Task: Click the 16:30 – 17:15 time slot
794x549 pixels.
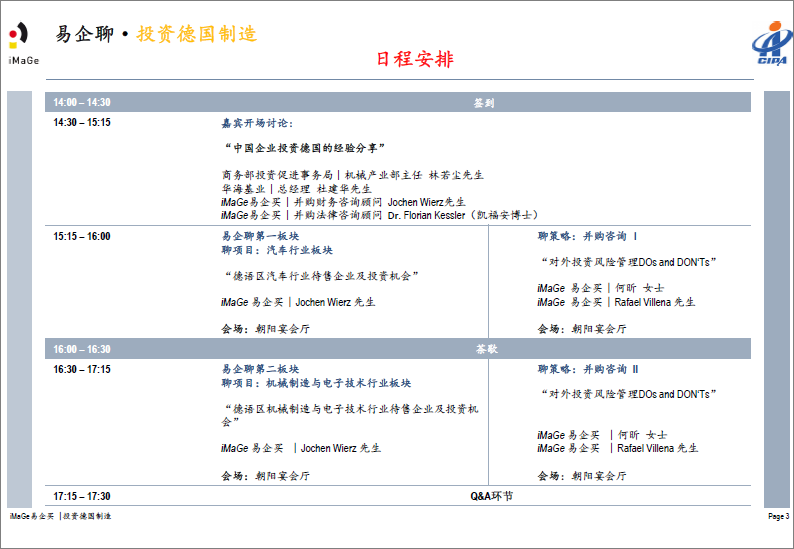Action: pyautogui.click(x=82, y=369)
